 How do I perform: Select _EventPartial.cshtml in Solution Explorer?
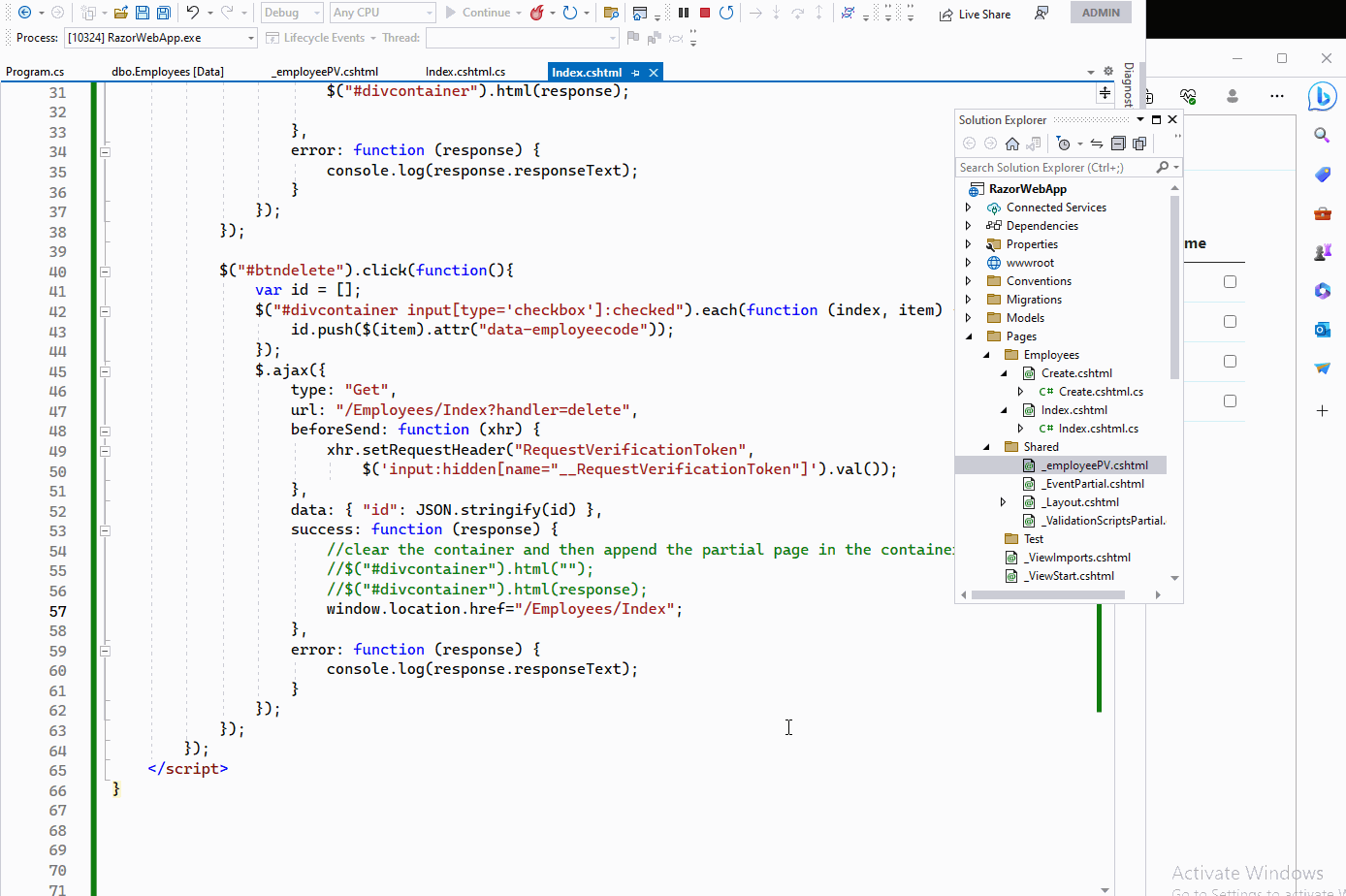[1093, 484]
